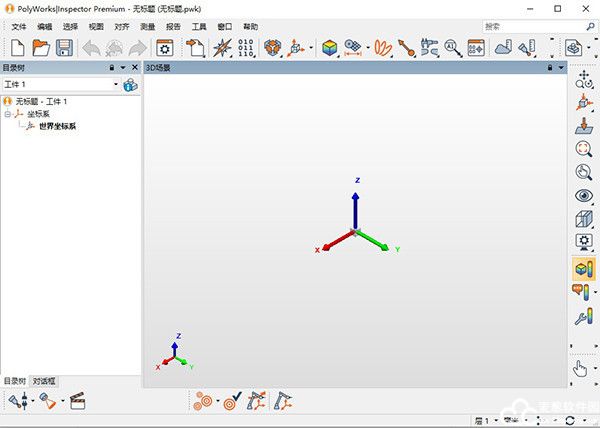600x428 pixels.
Task: Toggle the 3D scene panel lock icon
Action: coord(550,68)
